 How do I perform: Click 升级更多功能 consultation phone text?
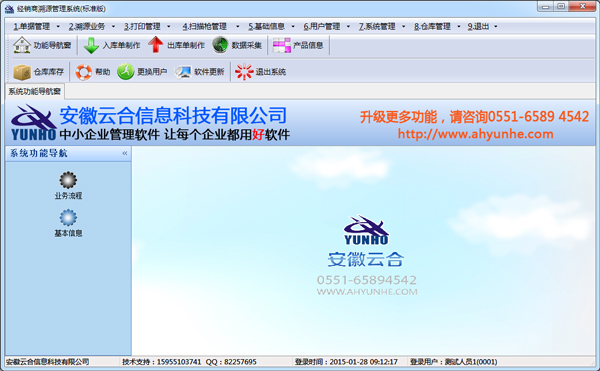click(x=474, y=116)
